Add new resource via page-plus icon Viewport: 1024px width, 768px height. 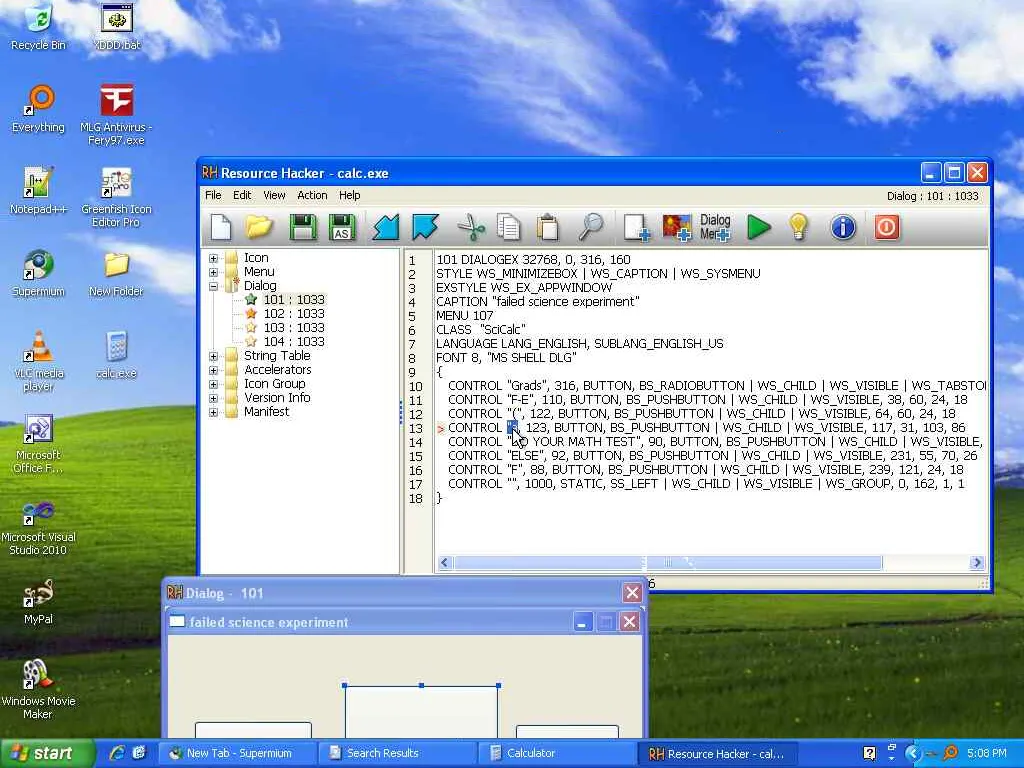[636, 227]
